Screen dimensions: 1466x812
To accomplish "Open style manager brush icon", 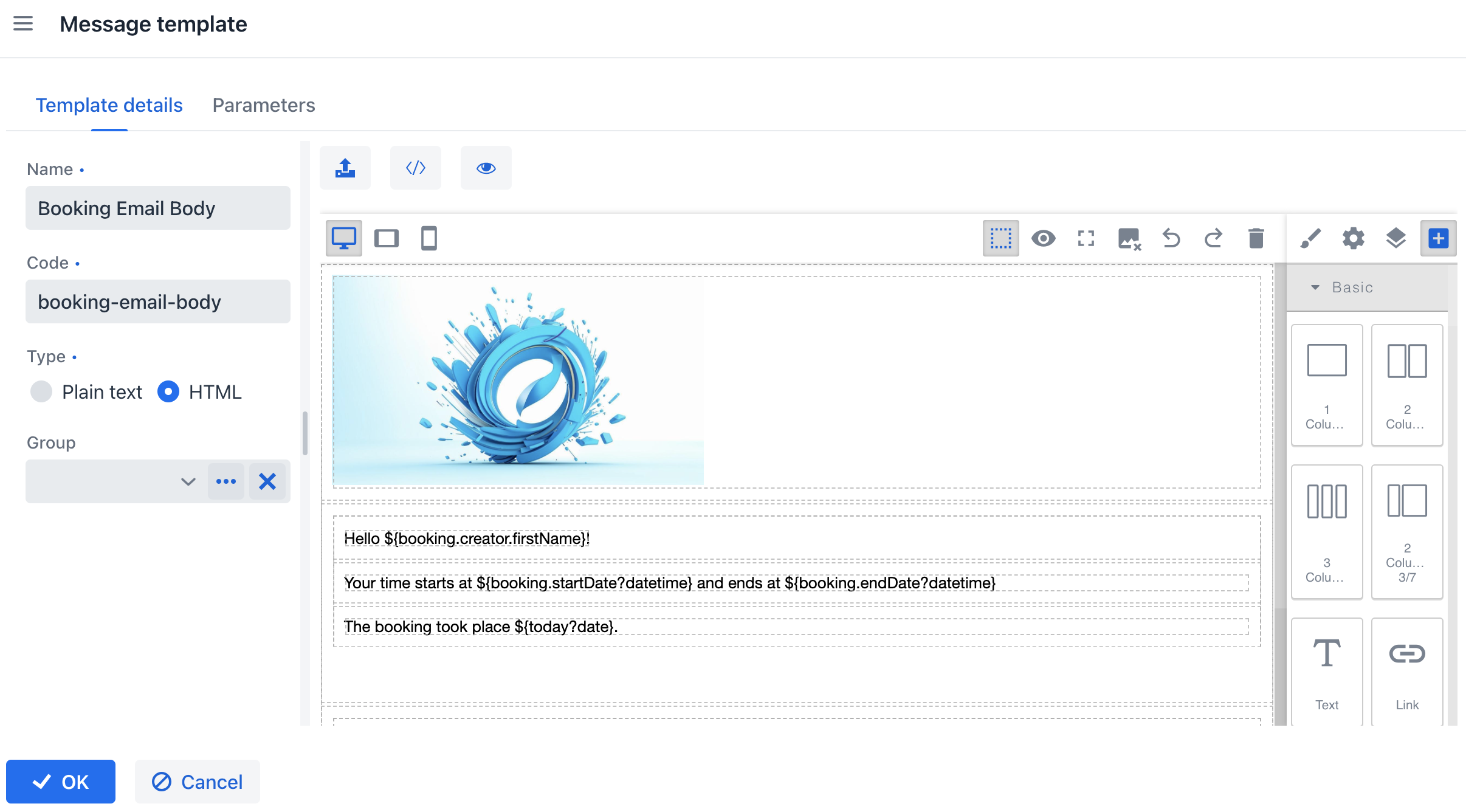I will 1310,238.
